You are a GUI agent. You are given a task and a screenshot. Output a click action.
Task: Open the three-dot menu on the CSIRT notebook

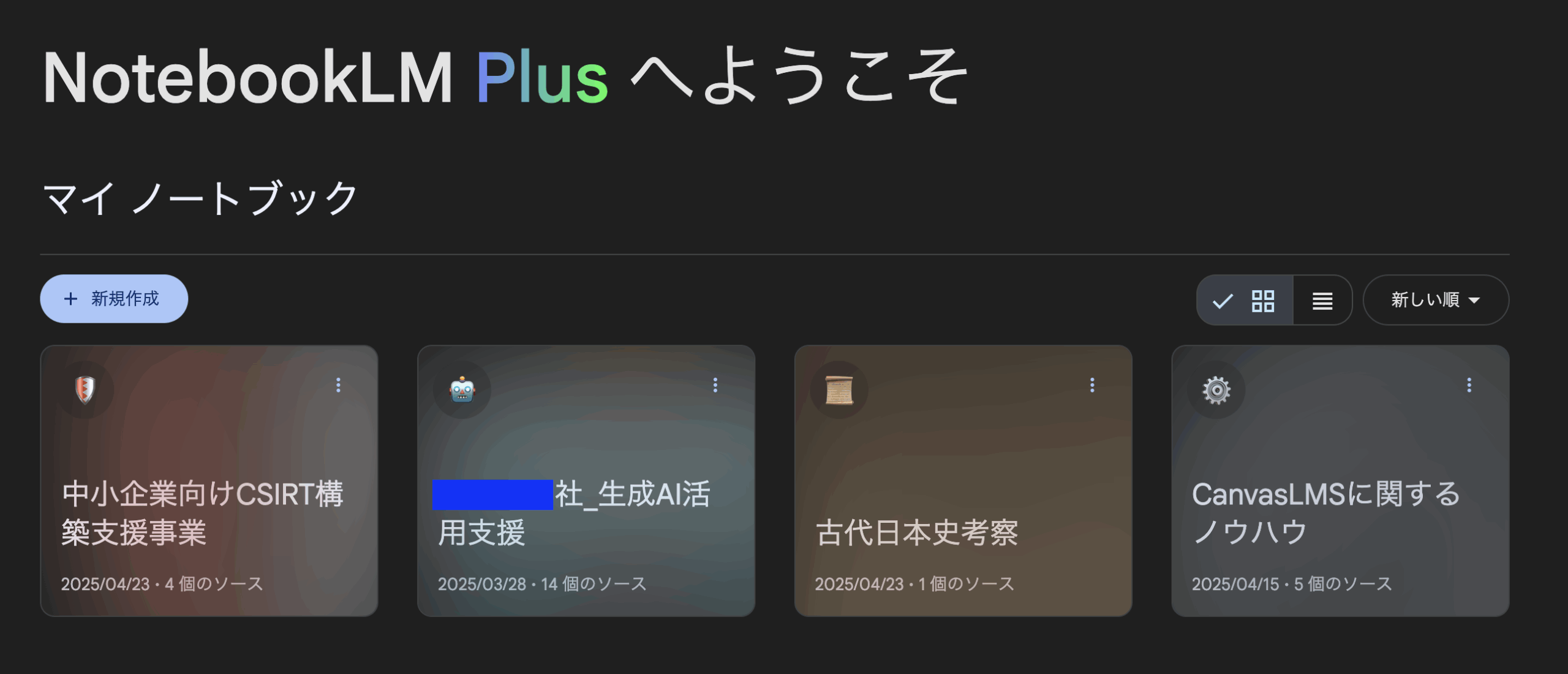(x=338, y=385)
